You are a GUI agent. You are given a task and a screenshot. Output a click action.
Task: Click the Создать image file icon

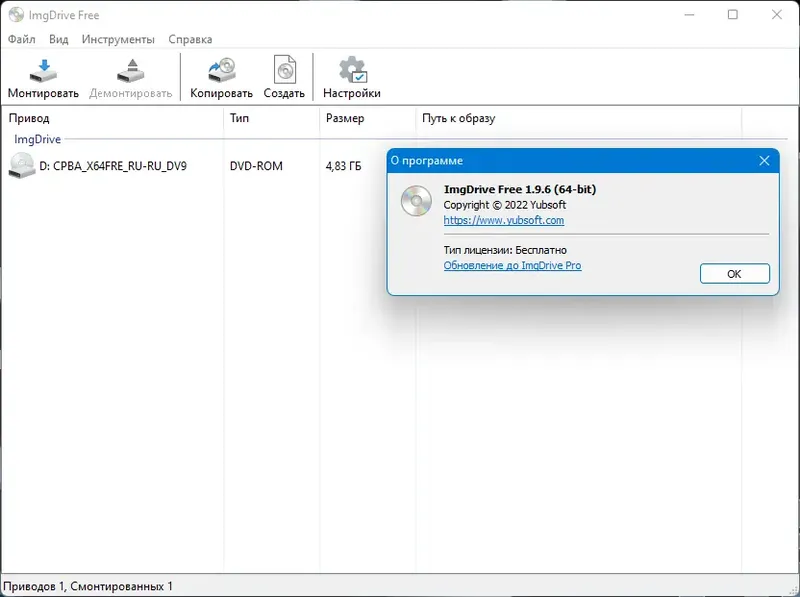285,69
